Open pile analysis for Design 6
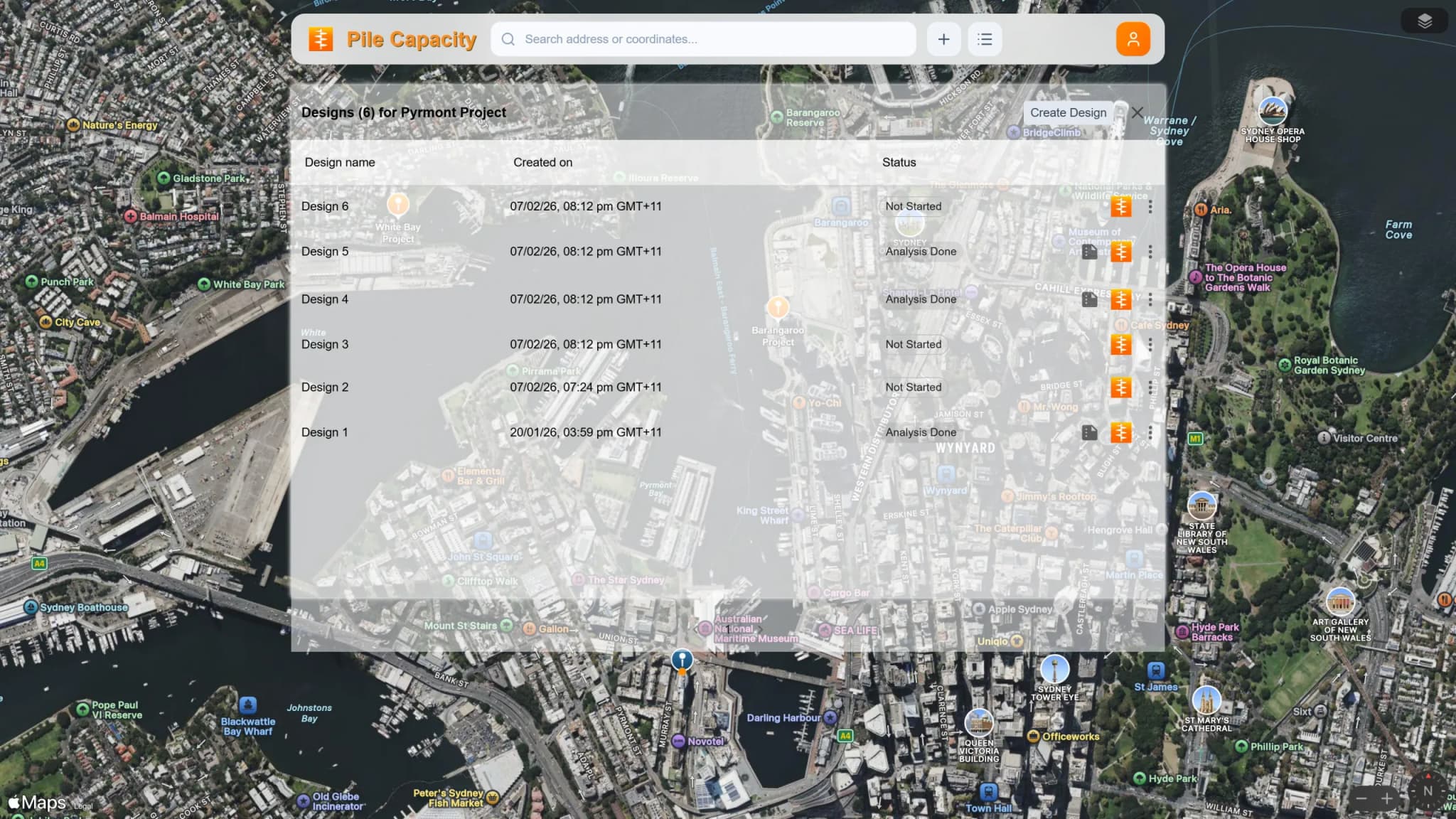 (x=1121, y=207)
